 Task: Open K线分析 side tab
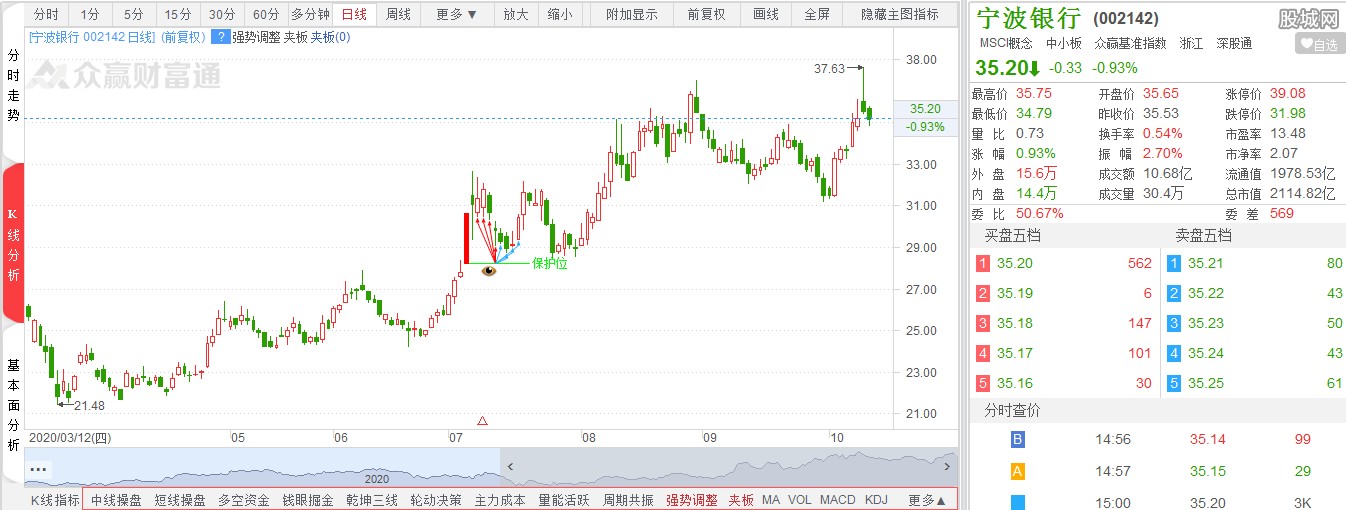coord(13,245)
